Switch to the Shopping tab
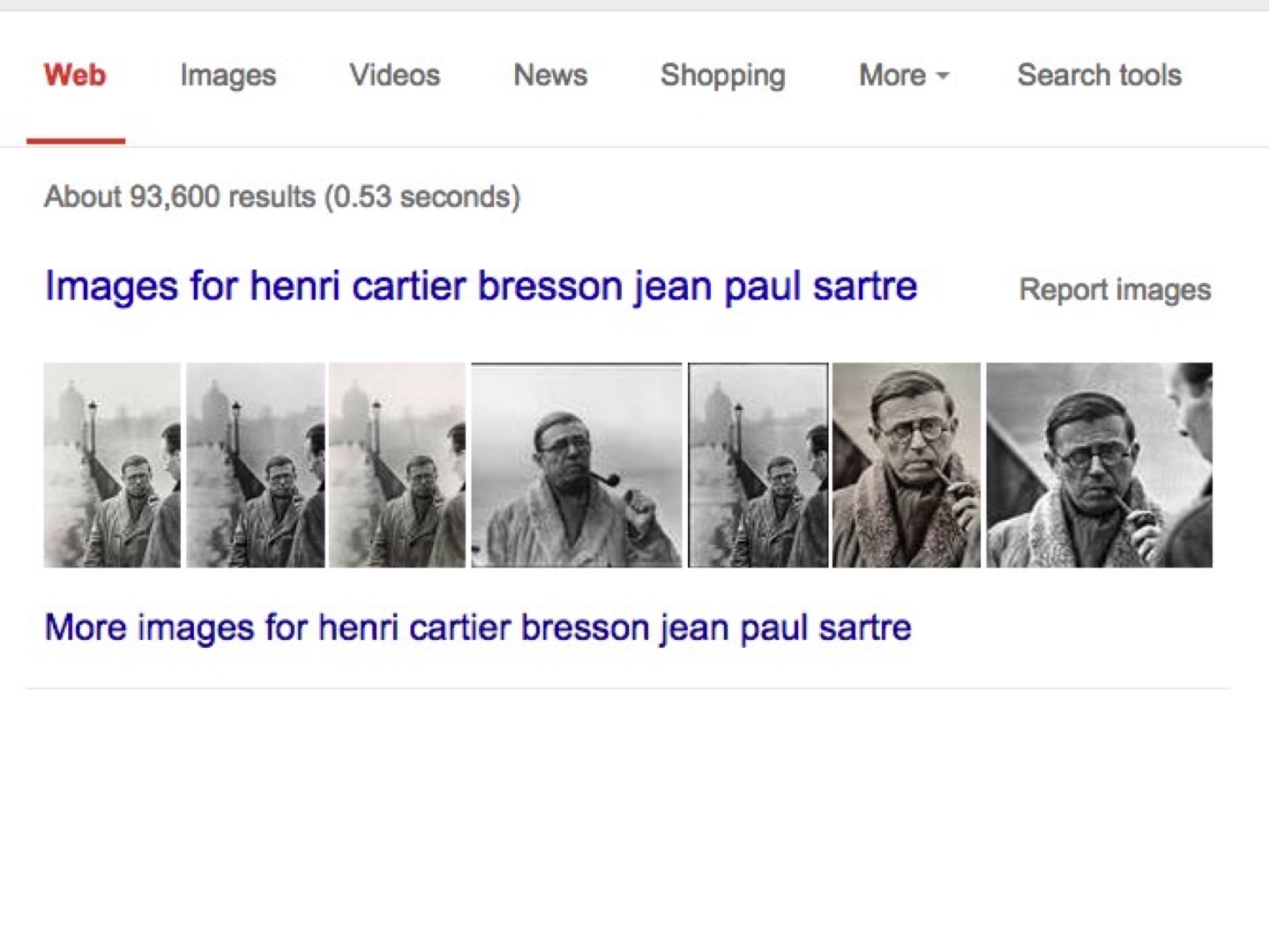Image resolution: width=1270 pixels, height=952 pixels. point(722,76)
